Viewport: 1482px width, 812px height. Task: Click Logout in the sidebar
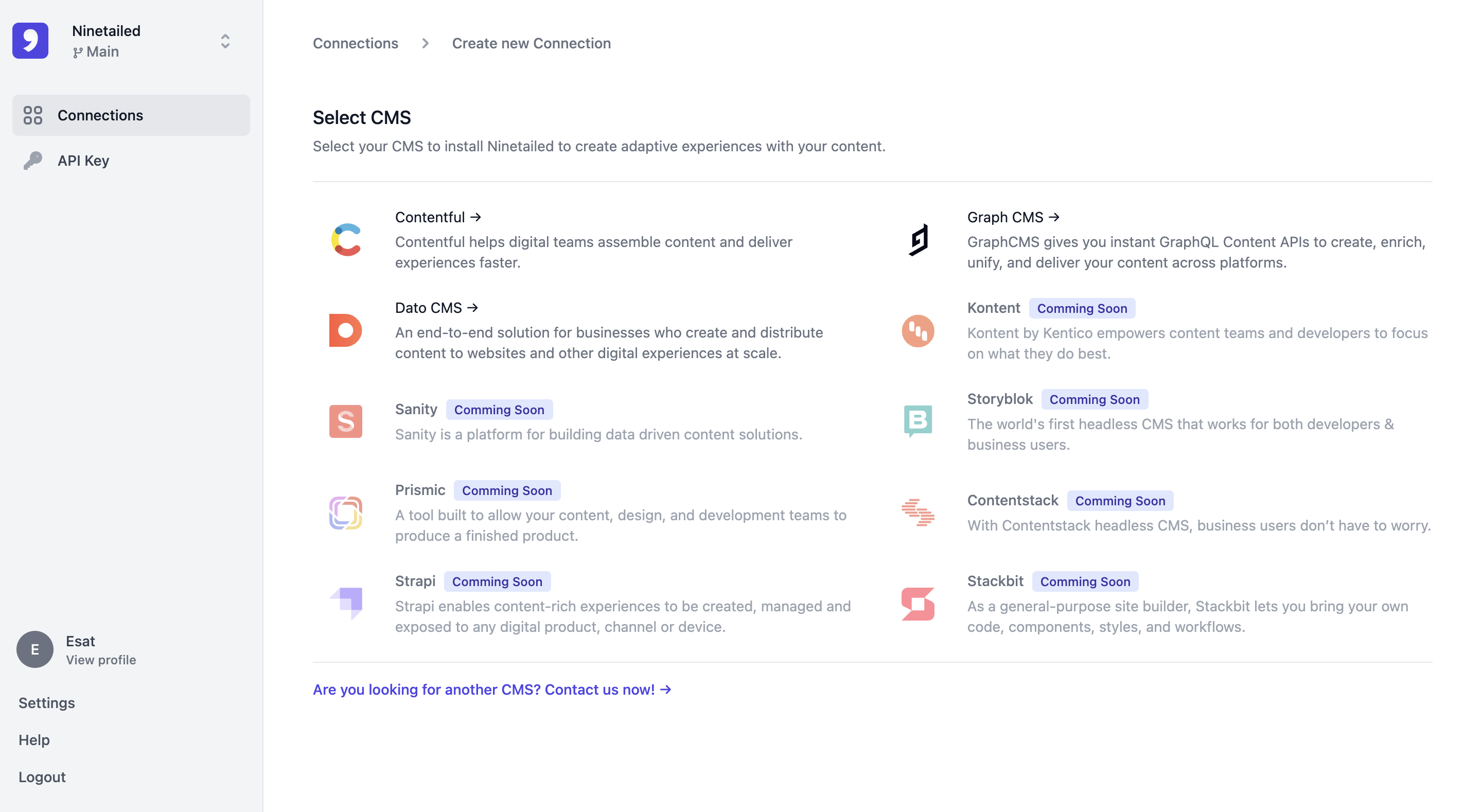[42, 777]
